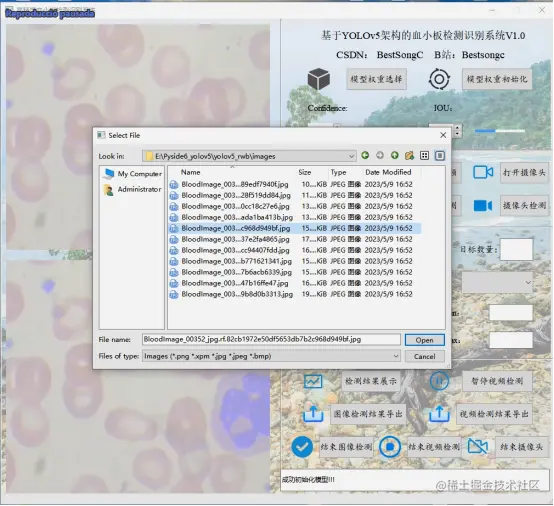Click the blue checkmark end-image icon
The image size is (554, 506).
[302, 447]
